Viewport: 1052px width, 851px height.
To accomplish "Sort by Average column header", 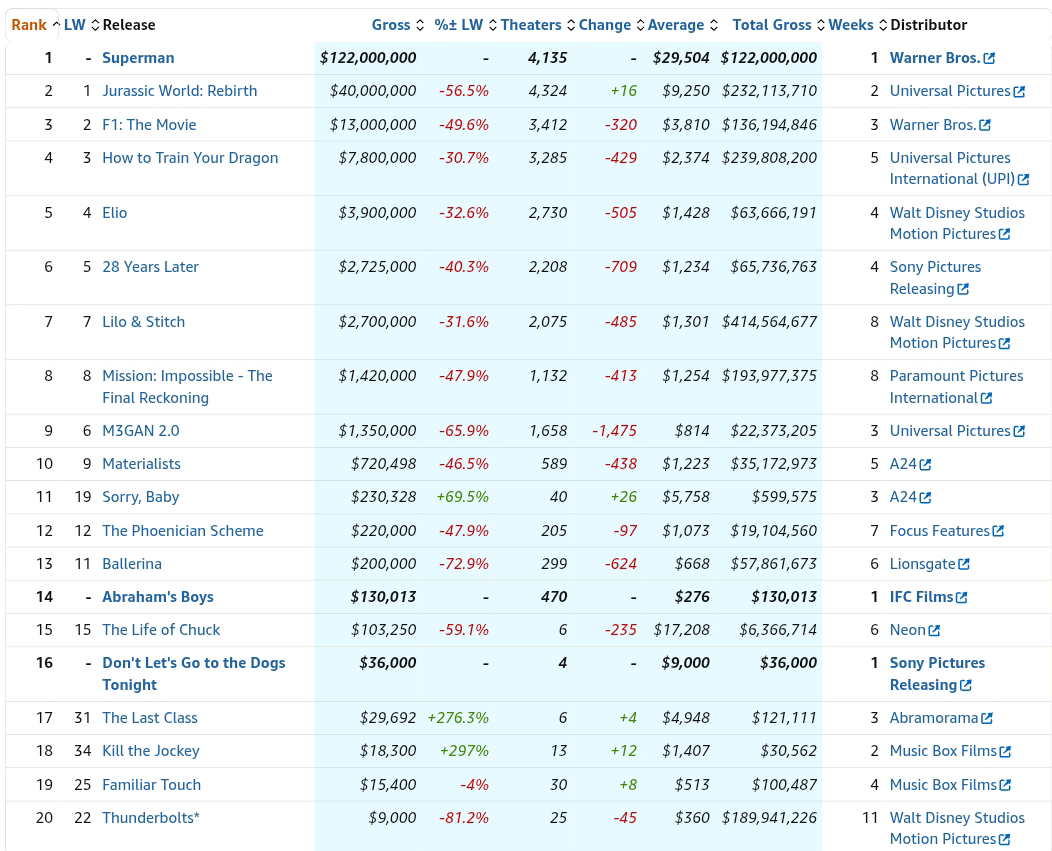I will [682, 25].
